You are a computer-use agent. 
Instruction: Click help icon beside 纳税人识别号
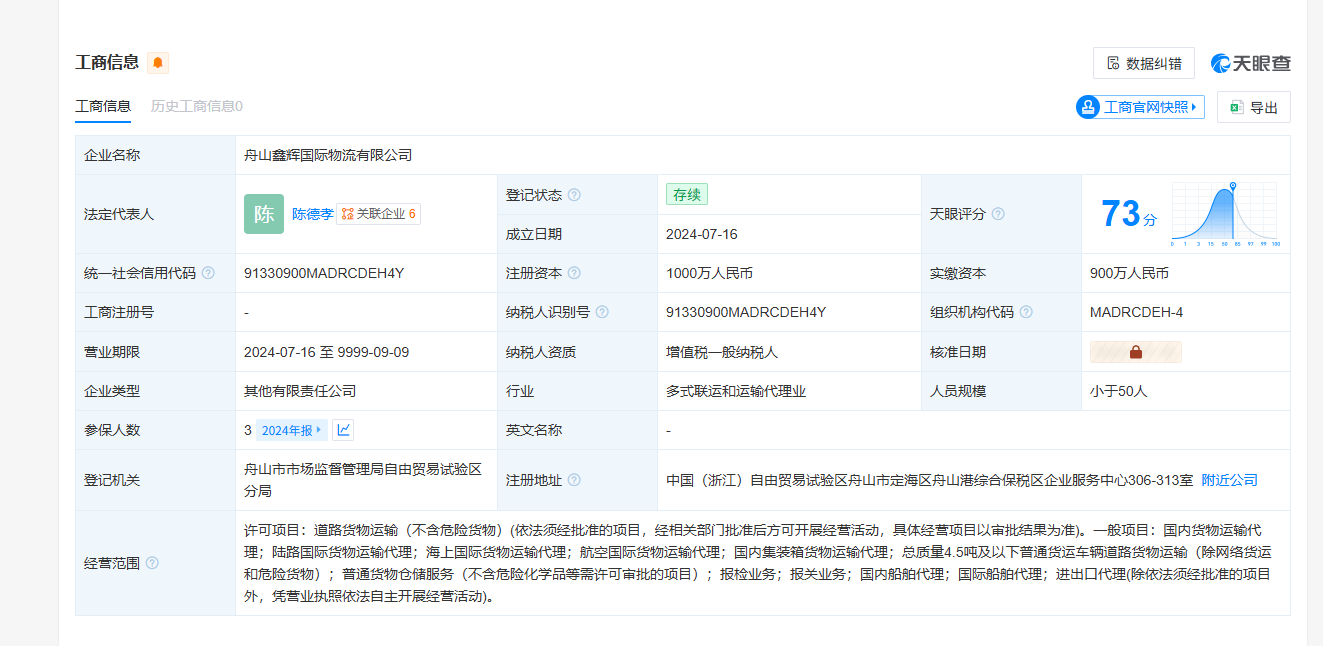pos(602,312)
